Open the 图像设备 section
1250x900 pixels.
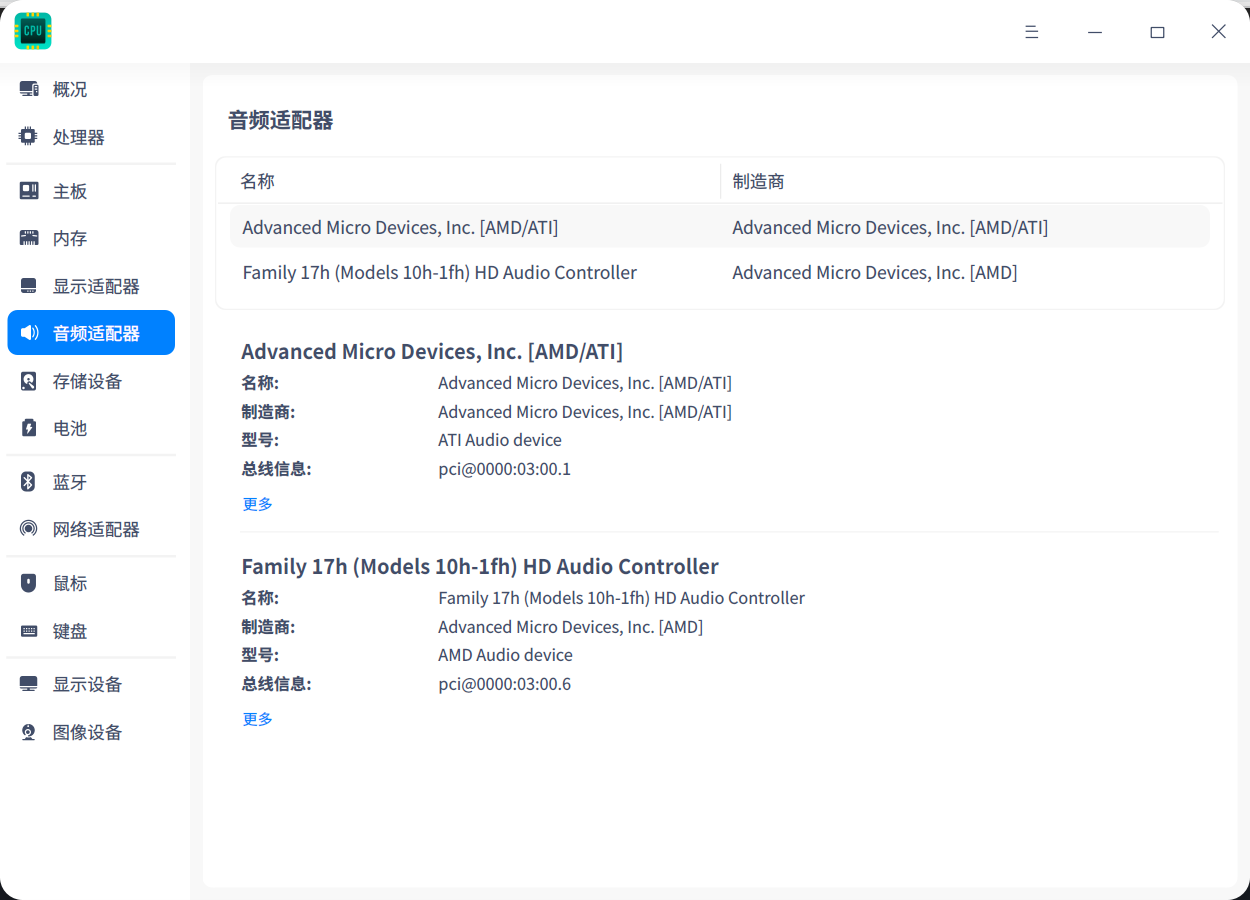point(91,732)
